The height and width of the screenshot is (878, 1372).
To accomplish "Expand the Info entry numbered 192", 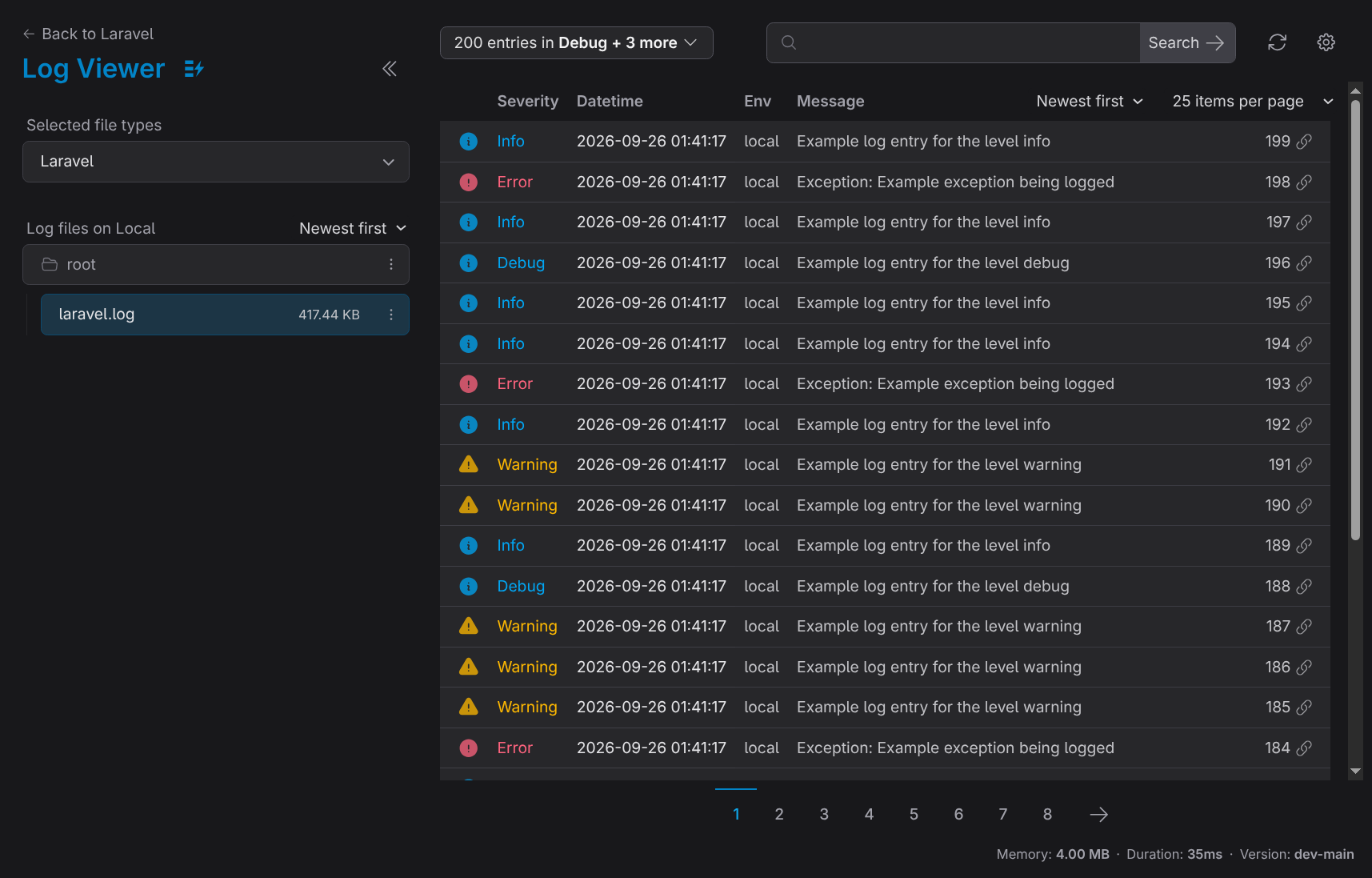I will (x=885, y=425).
